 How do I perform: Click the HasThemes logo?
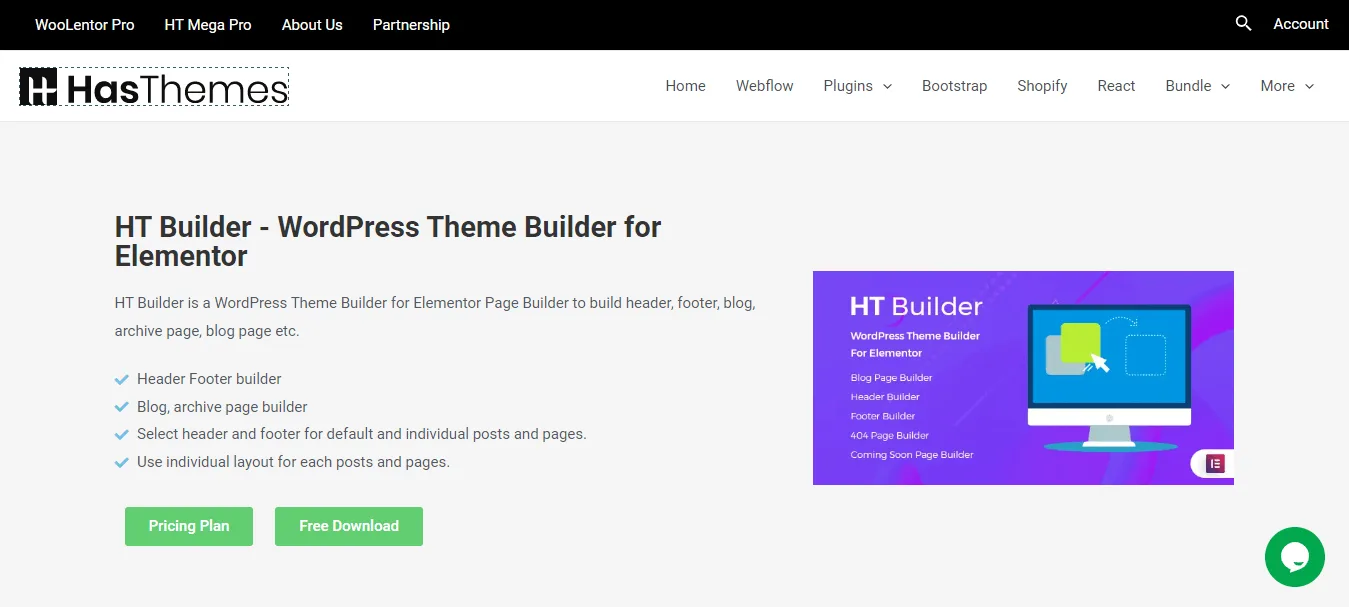[x=154, y=87]
